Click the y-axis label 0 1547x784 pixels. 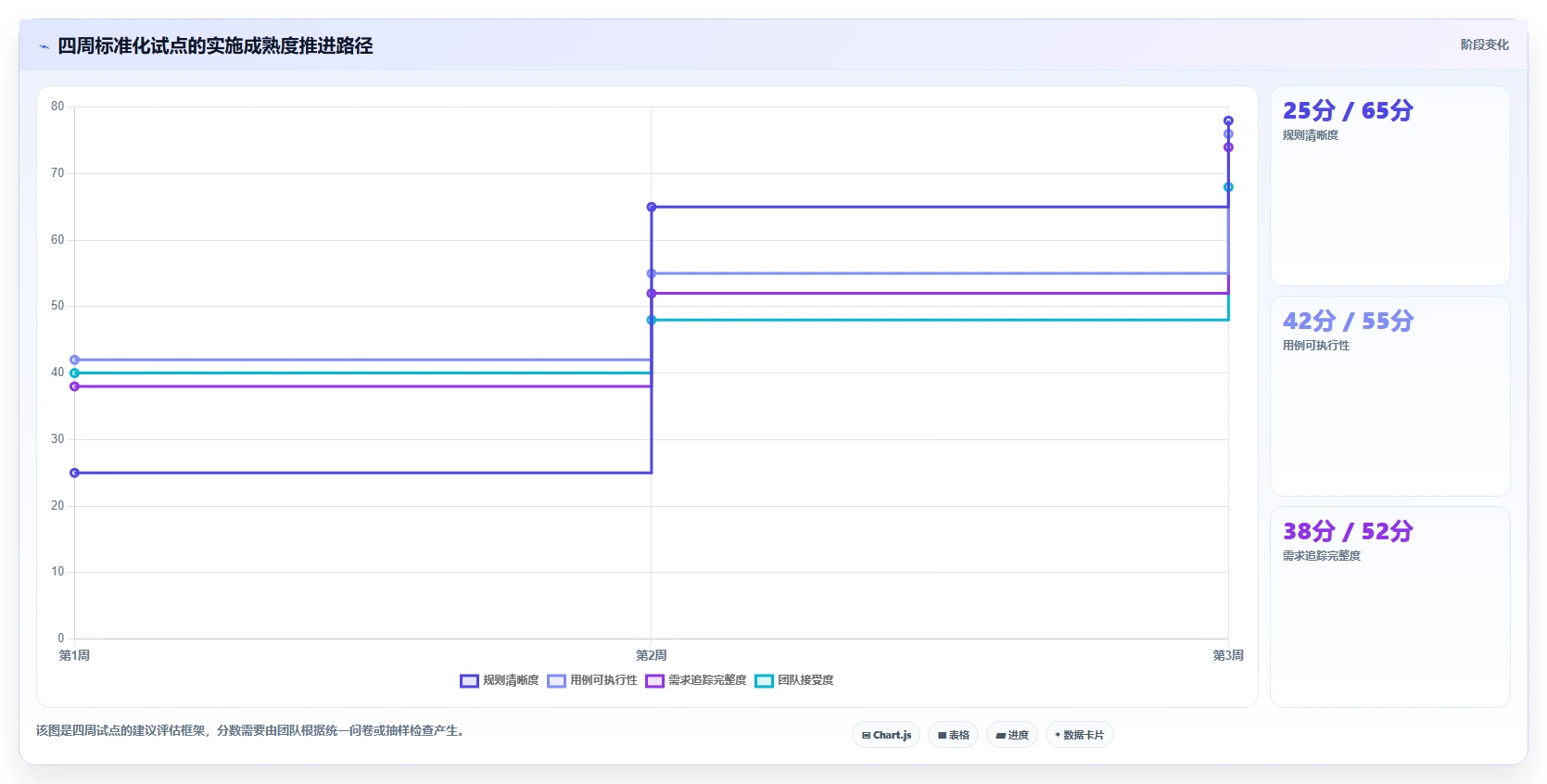[61, 639]
